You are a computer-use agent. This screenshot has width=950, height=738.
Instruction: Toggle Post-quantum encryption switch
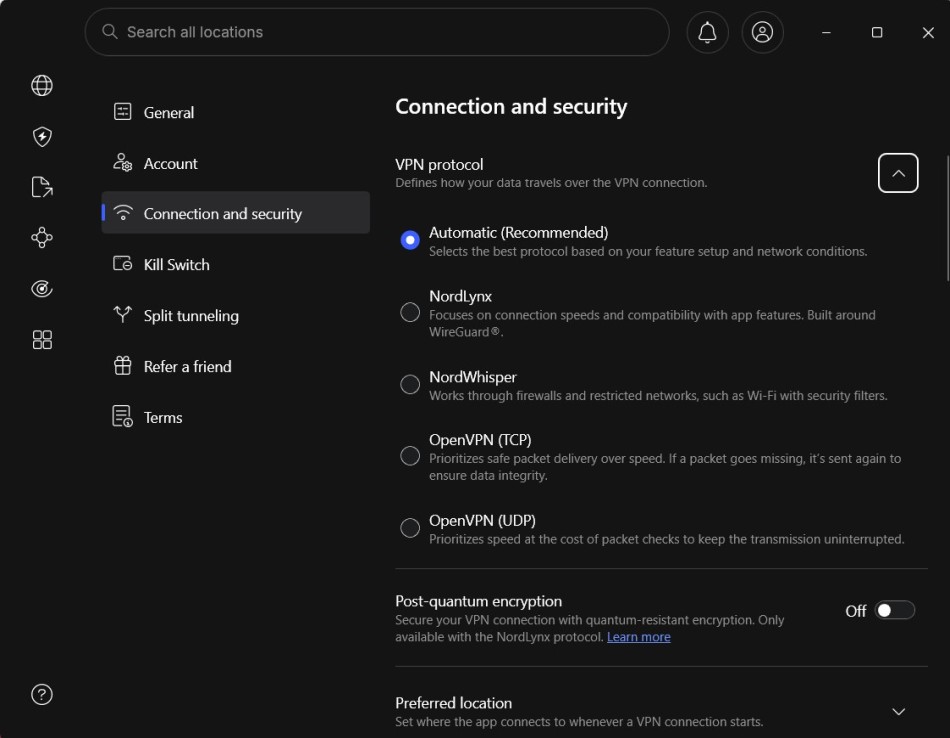tap(895, 610)
